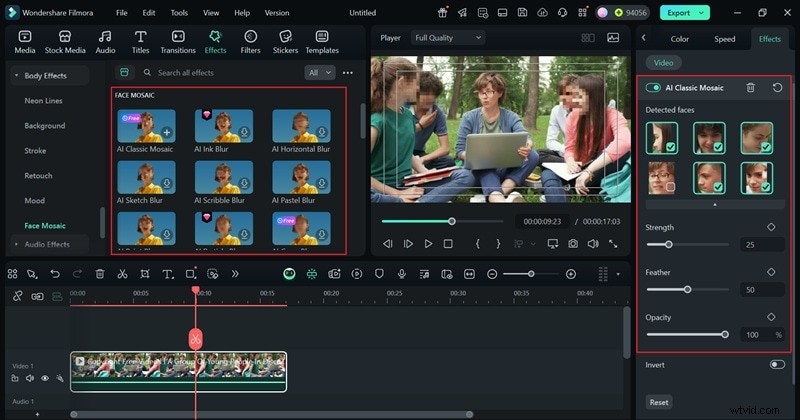Image resolution: width=800 pixels, height=420 pixels.
Task: Expand the Audio Effects category
Action: [x=16, y=244]
